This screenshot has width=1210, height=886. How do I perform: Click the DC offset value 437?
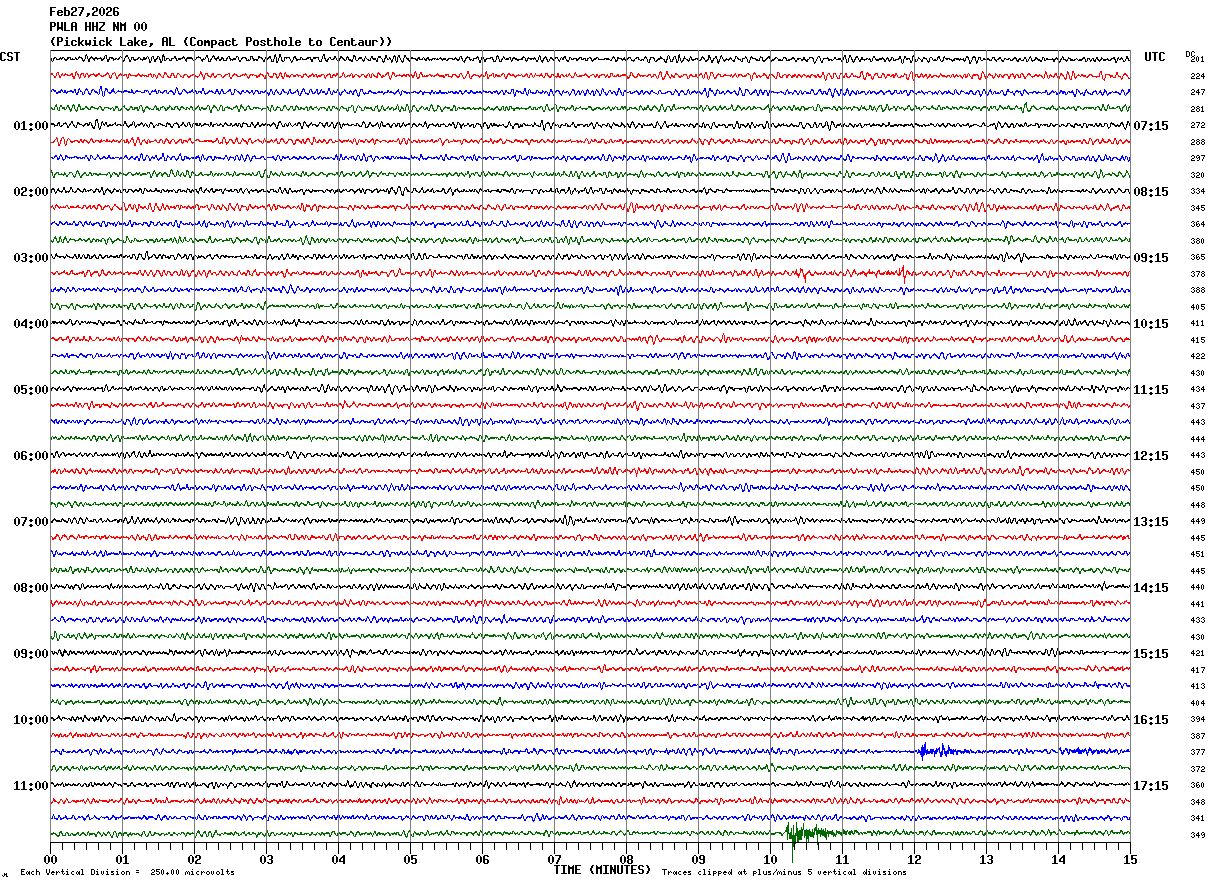click(1197, 406)
